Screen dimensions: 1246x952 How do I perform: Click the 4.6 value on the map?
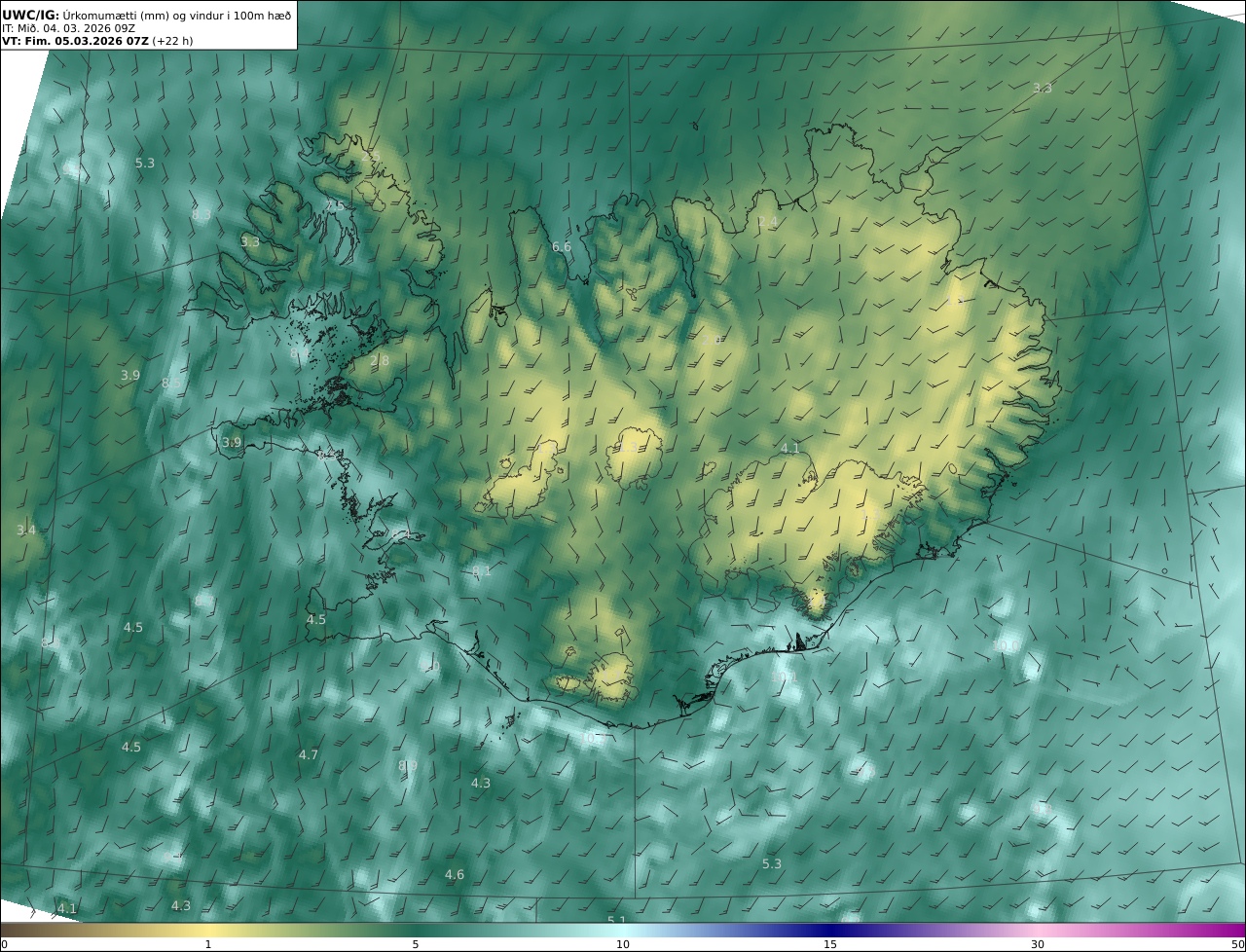455,874
